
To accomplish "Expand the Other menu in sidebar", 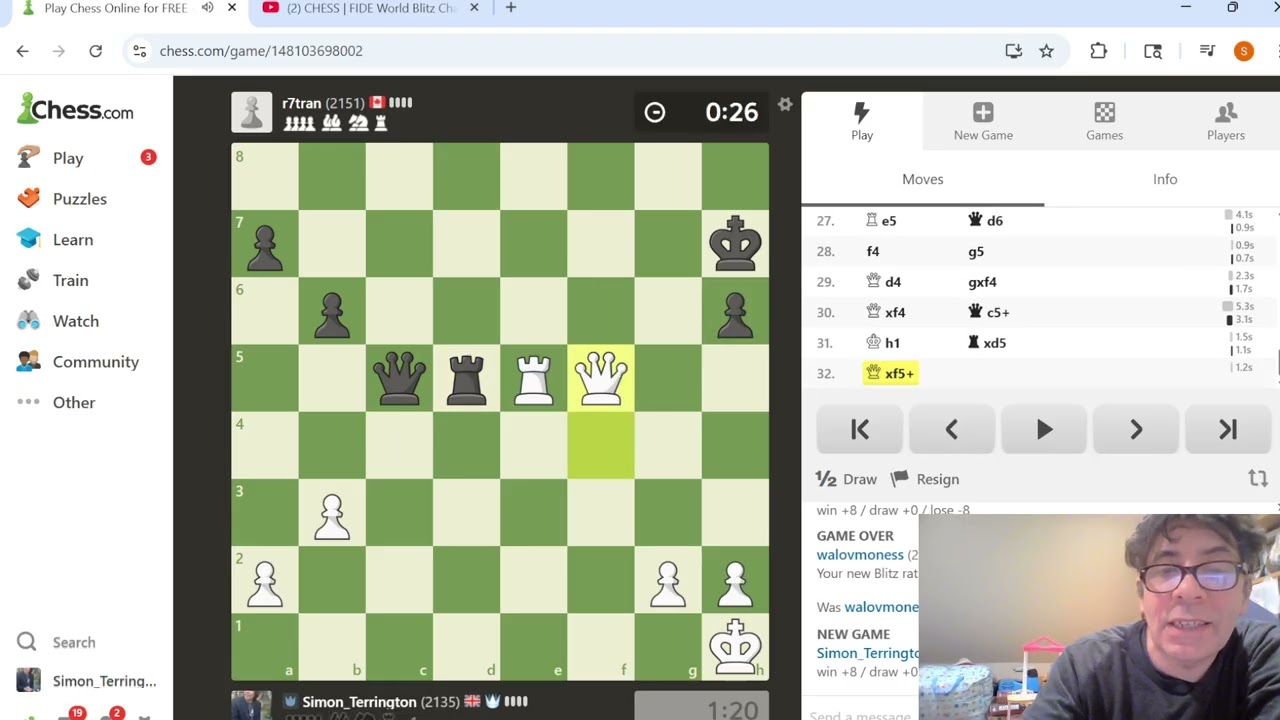I will point(74,402).
